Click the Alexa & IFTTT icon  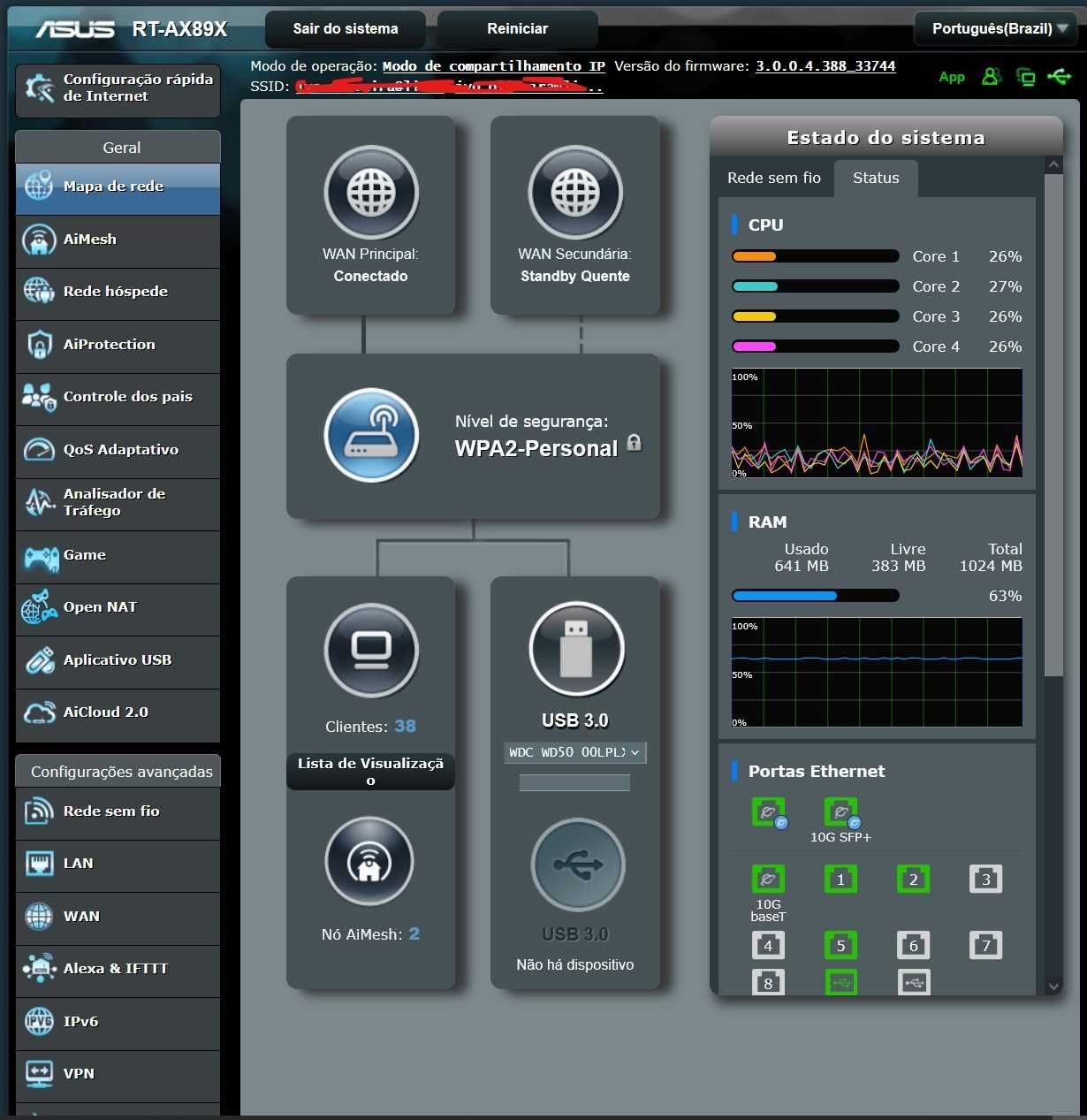click(40, 969)
